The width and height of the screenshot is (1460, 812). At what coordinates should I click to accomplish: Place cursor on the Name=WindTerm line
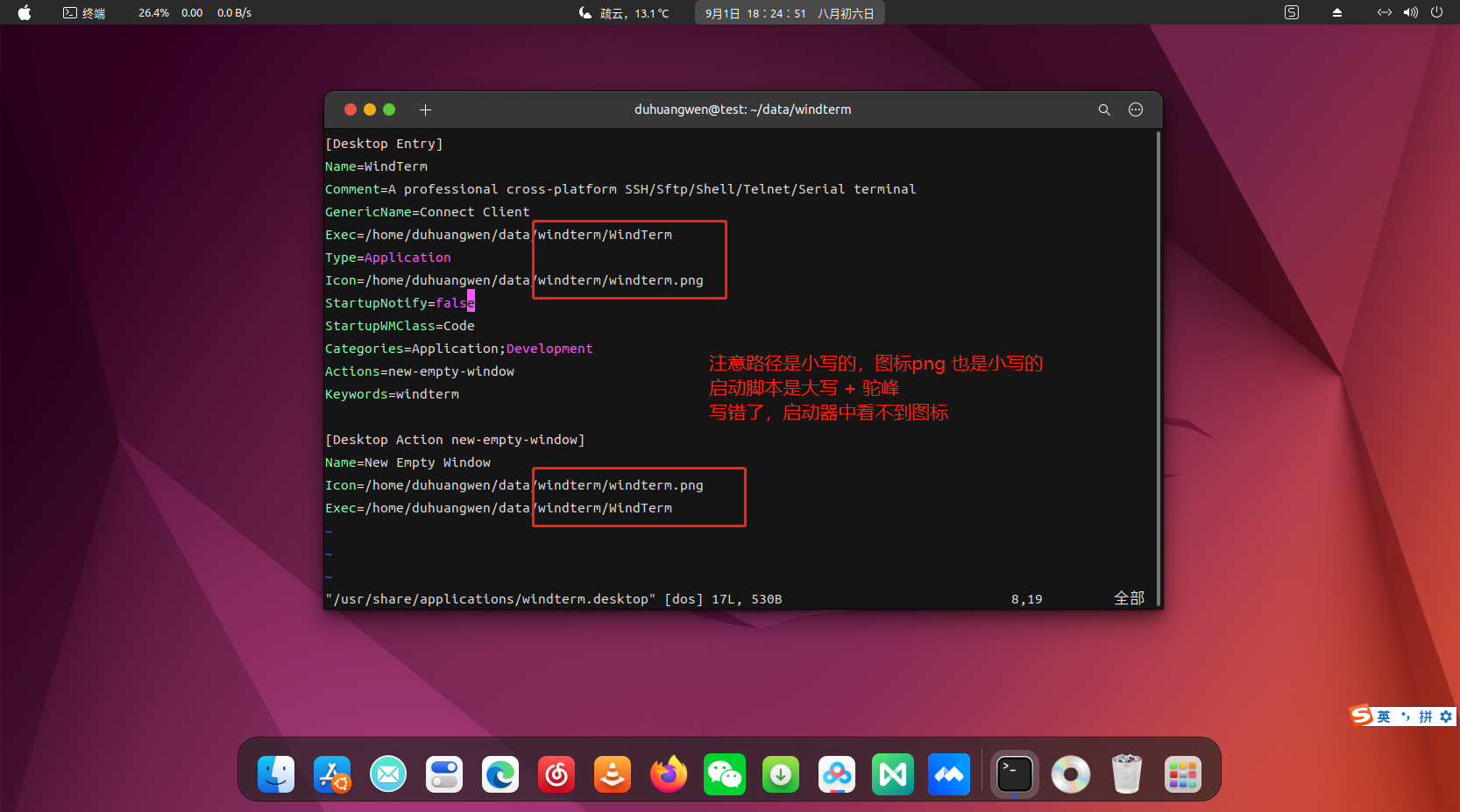tap(376, 166)
